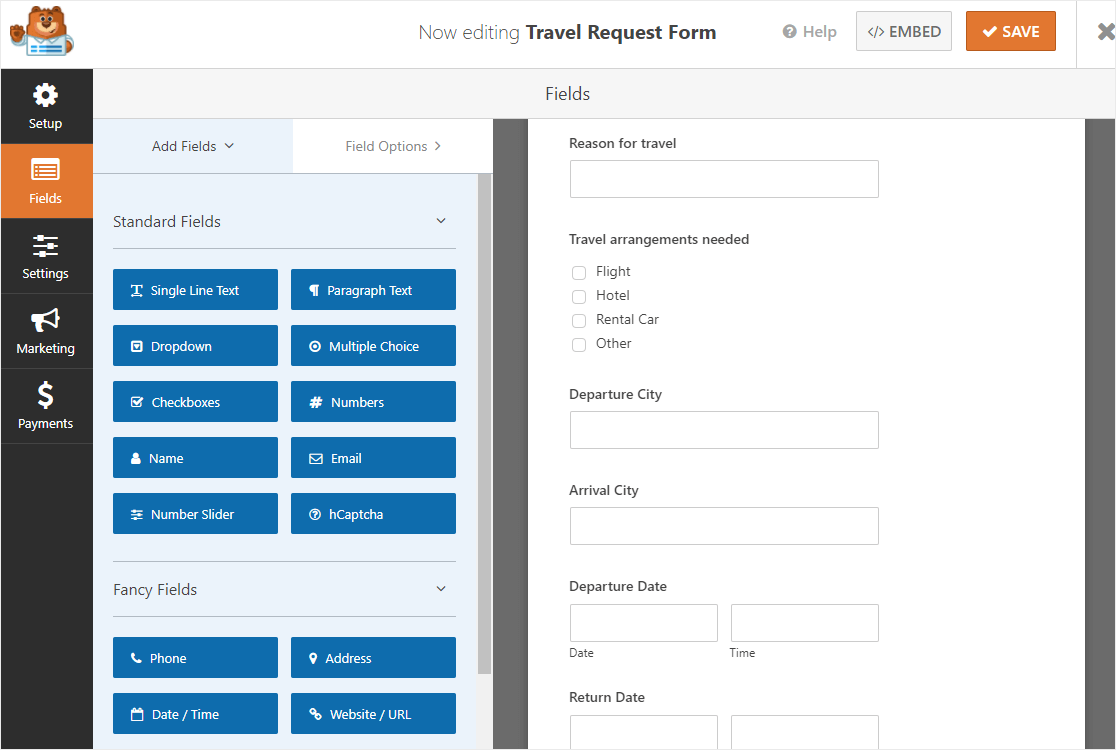Viewport: 1116px width, 750px height.
Task: Open Settings via the sliders icon
Action: click(46, 245)
